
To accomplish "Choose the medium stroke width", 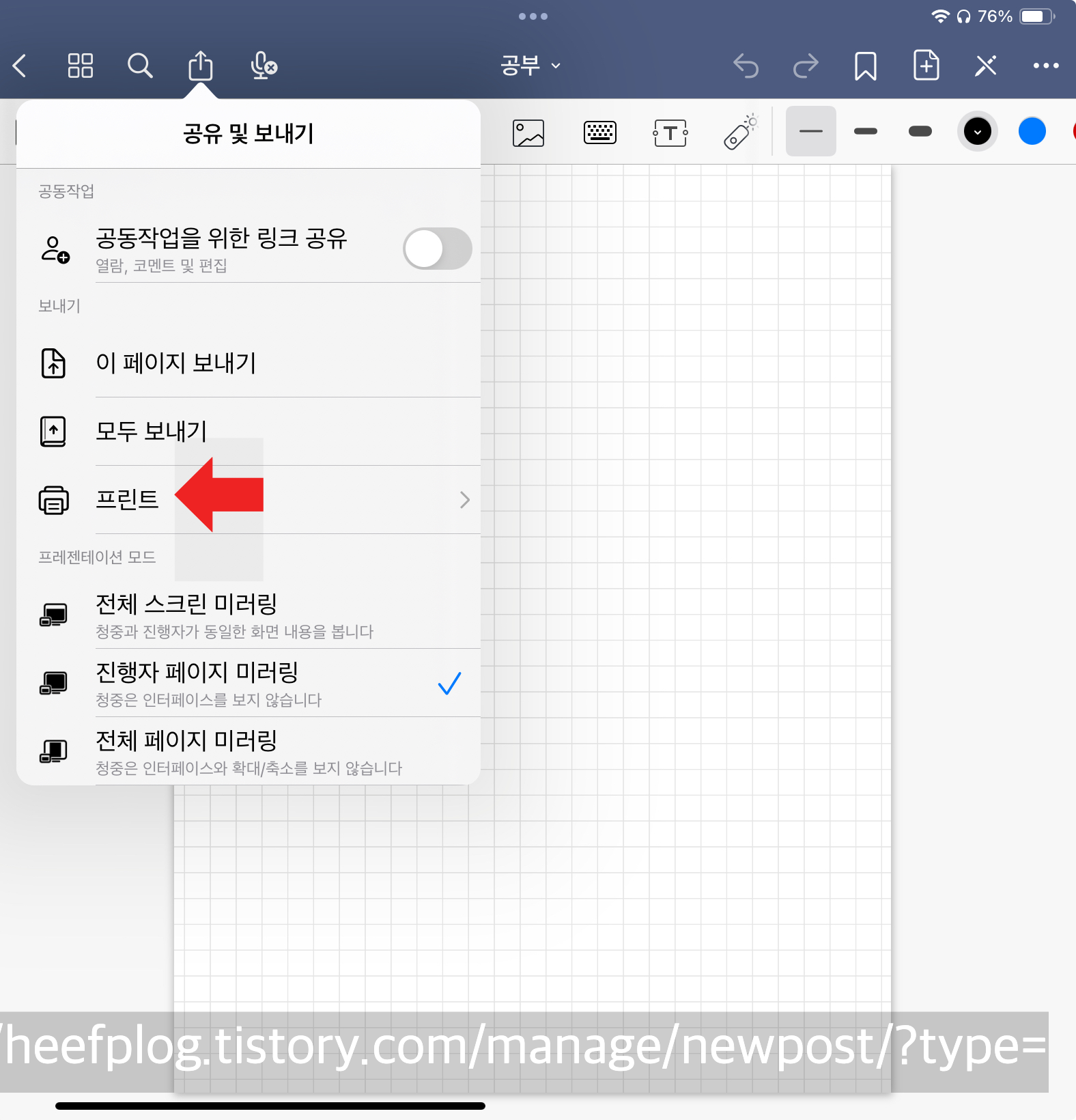I will point(866,131).
